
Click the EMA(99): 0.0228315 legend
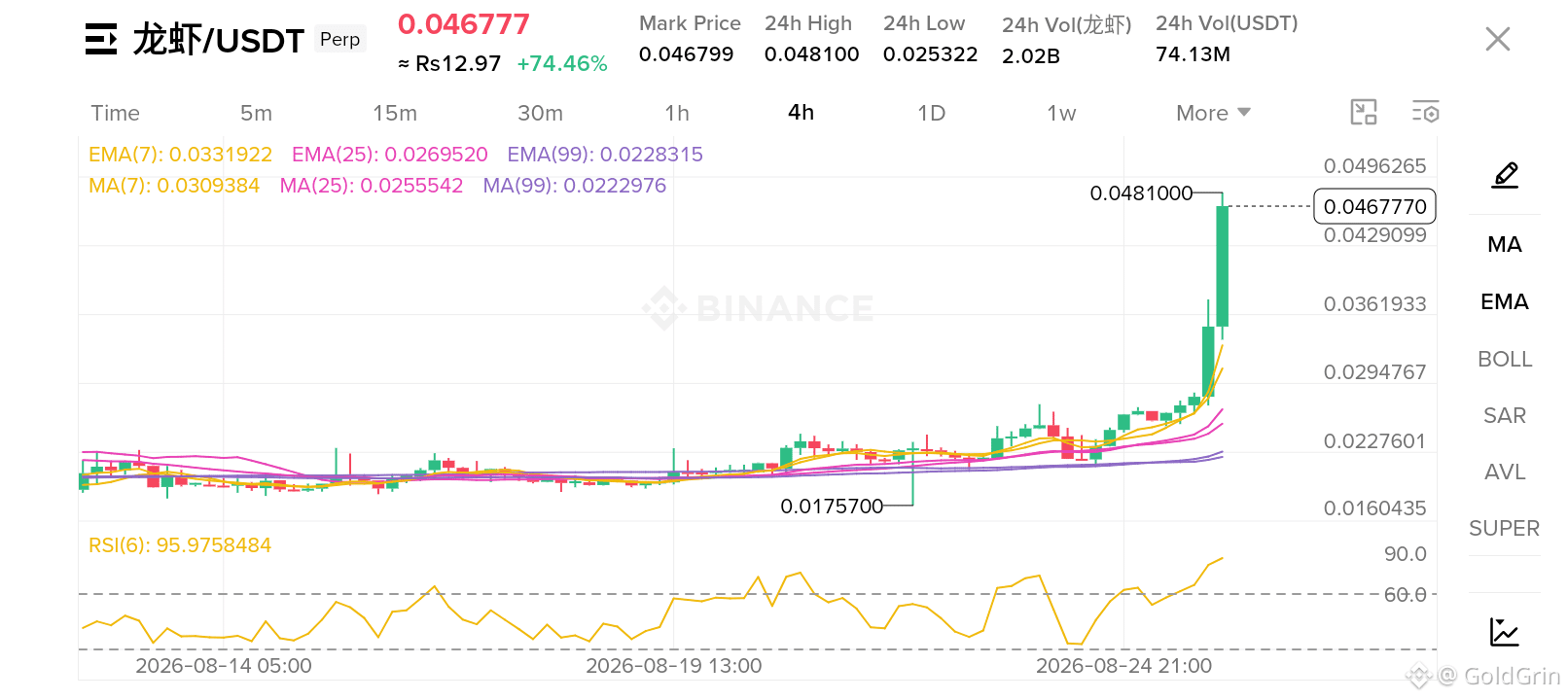pos(605,155)
